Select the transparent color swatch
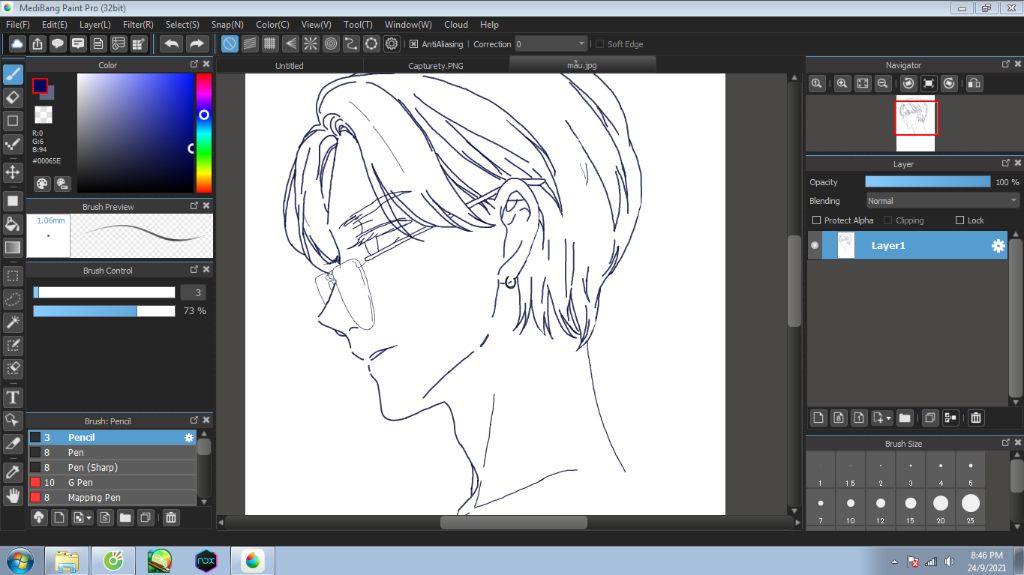Image resolution: width=1024 pixels, height=575 pixels. [43, 114]
